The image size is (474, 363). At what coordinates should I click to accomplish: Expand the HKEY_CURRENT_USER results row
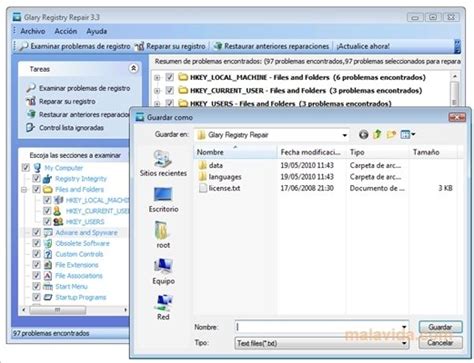[x=157, y=91]
